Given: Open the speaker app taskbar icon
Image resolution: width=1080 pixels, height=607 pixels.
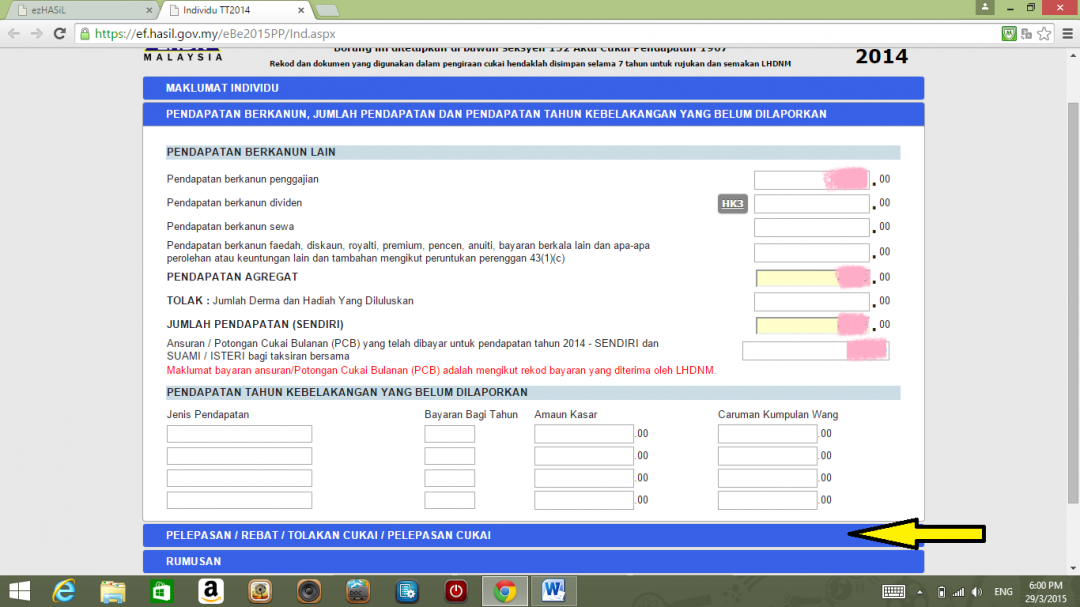Looking at the screenshot, I should pos(309,591).
